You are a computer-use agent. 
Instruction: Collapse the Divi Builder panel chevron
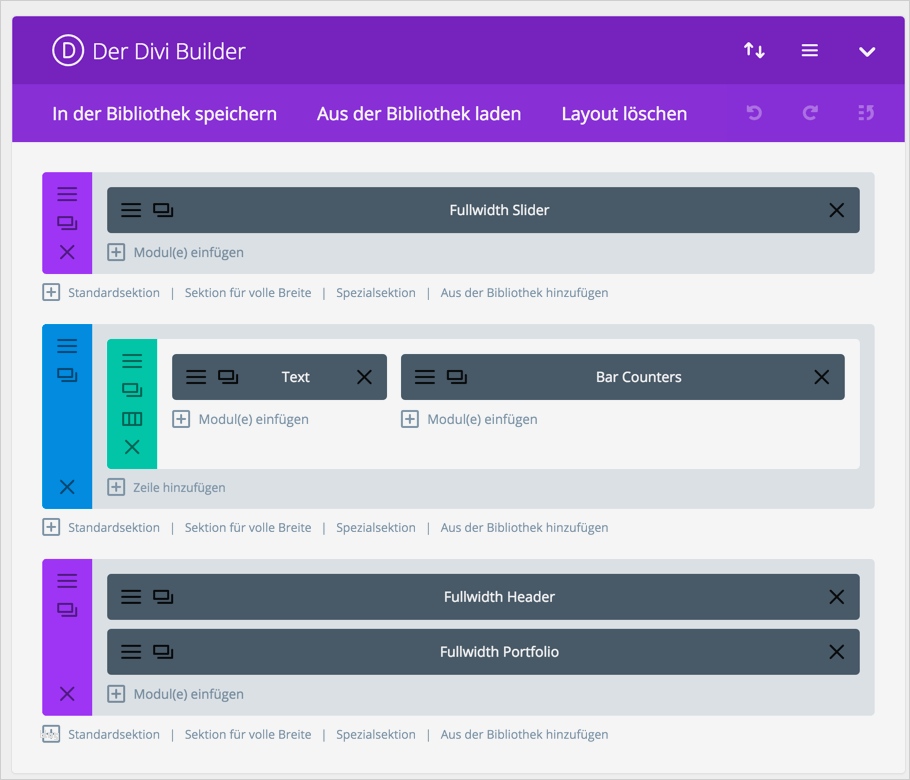(866, 52)
